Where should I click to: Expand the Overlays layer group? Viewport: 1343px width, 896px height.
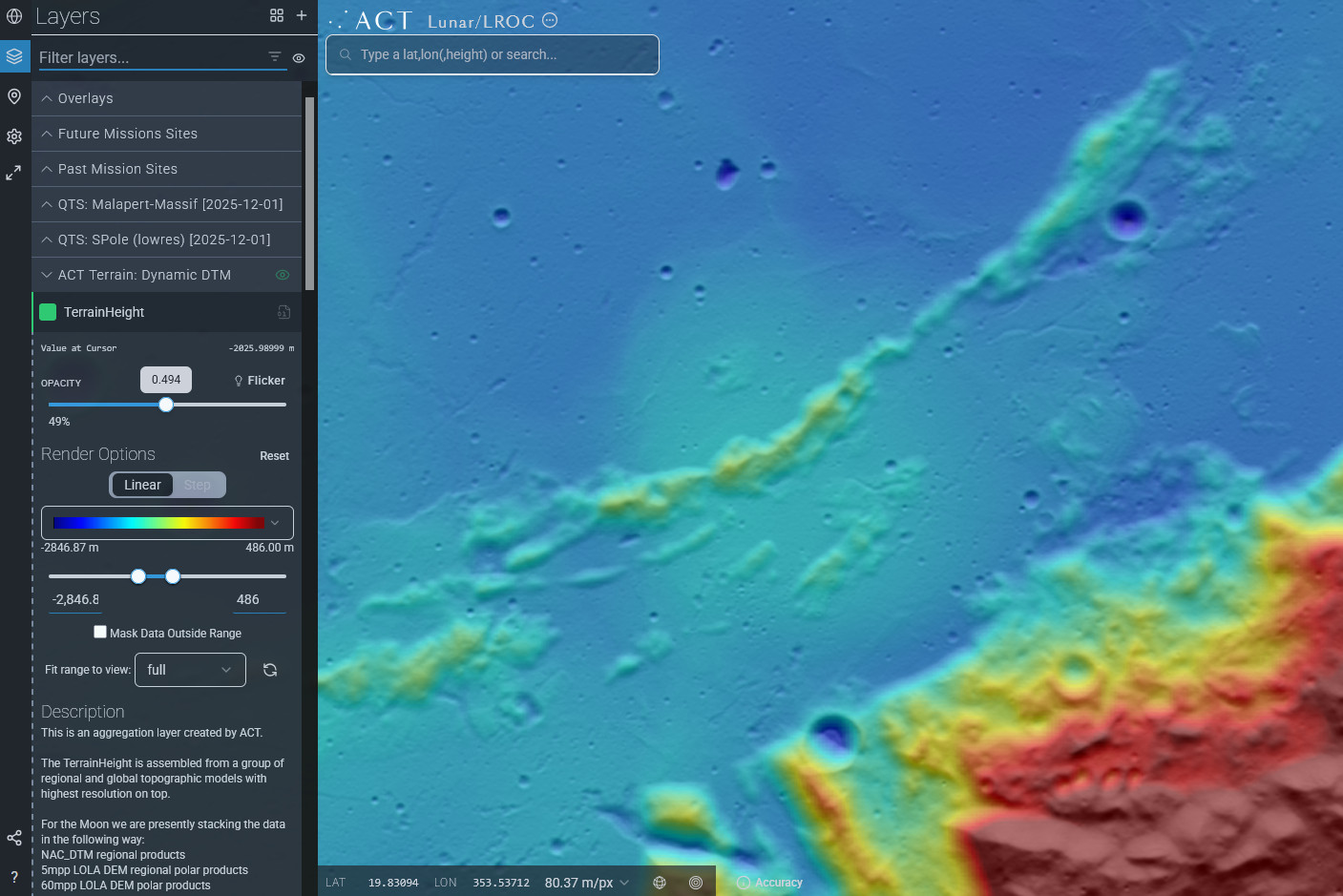point(167,98)
